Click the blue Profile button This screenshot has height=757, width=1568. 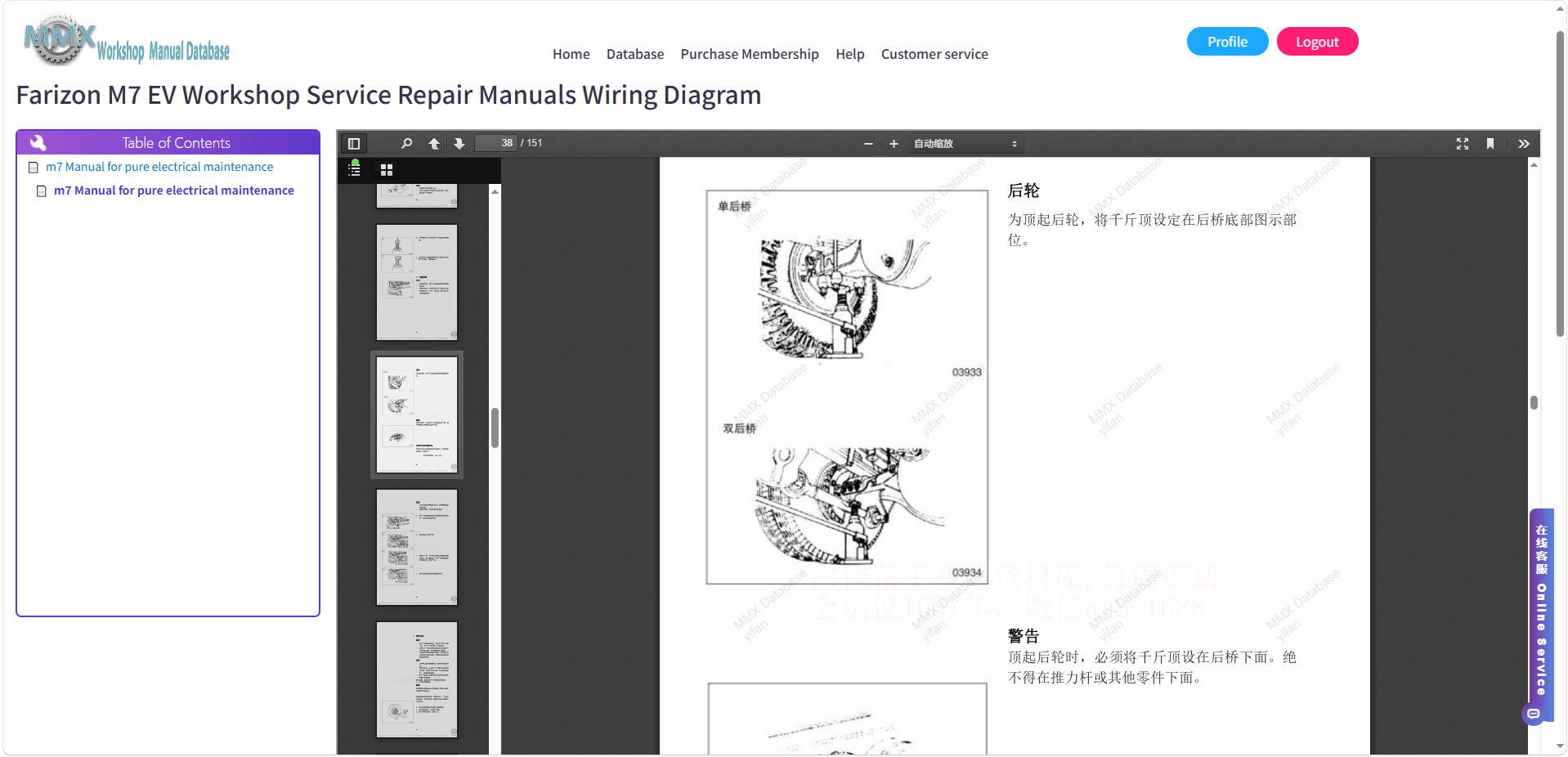point(1227,42)
